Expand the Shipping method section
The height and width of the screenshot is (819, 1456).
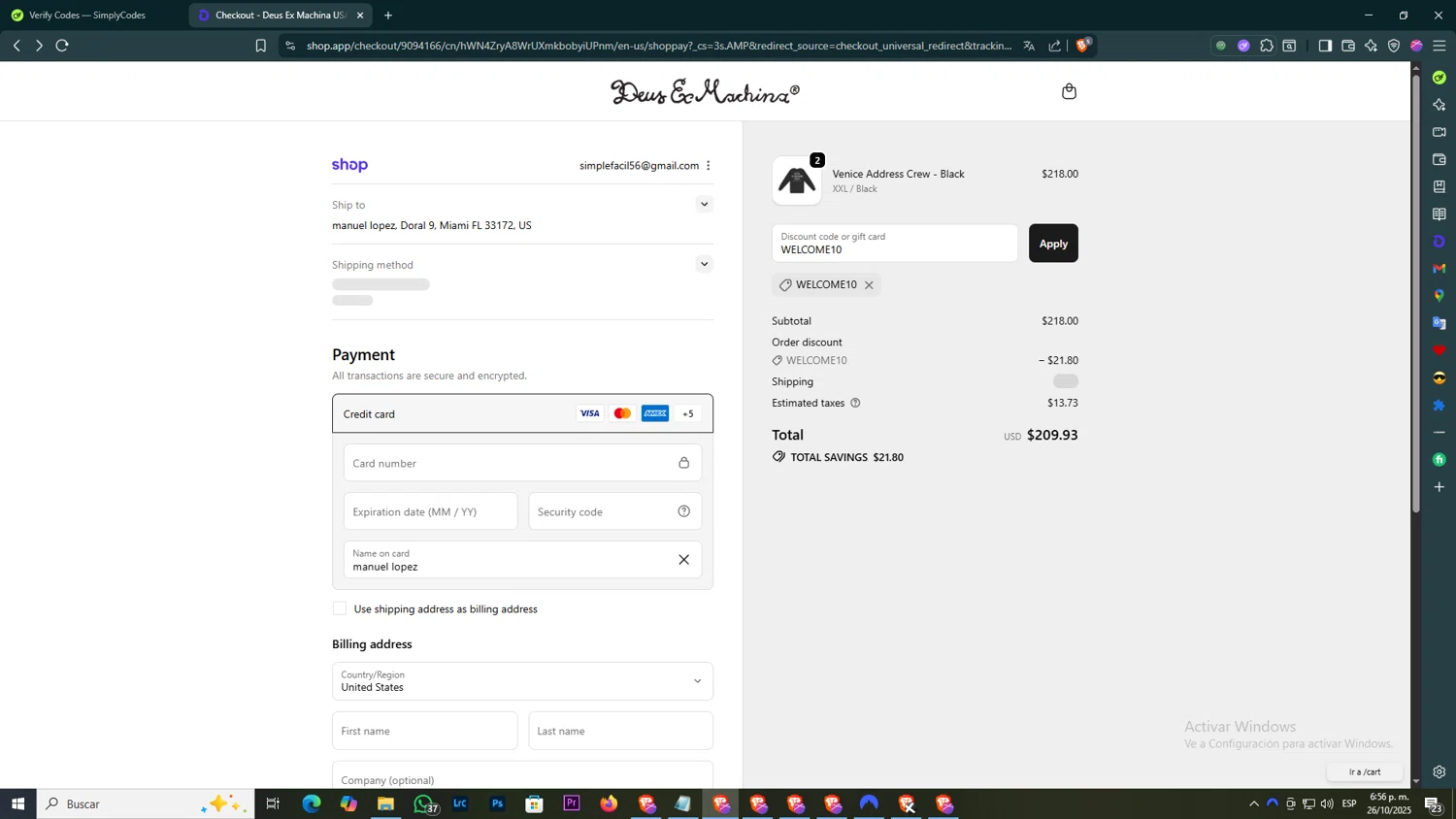point(705,264)
